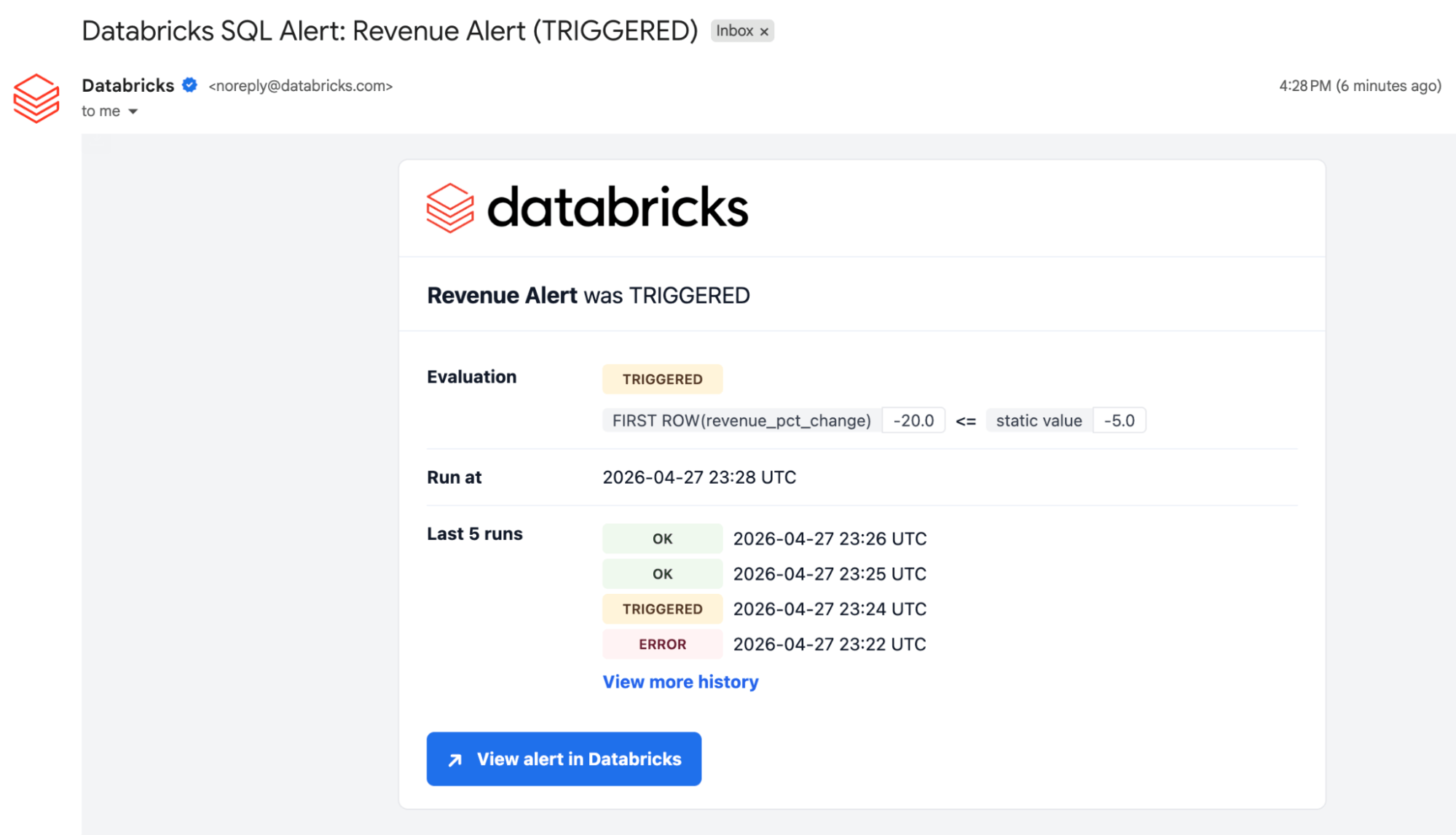Open the View more history link
The height and width of the screenshot is (835, 1456).
coord(680,681)
